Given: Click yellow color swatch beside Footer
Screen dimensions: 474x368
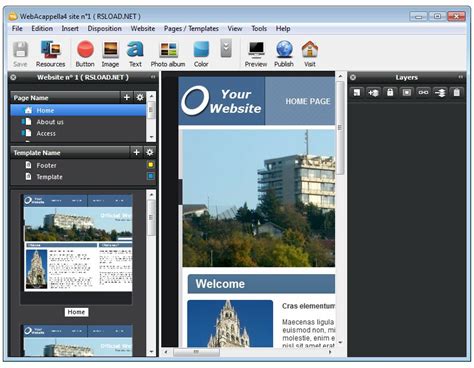Looking at the screenshot, I should click(x=151, y=165).
